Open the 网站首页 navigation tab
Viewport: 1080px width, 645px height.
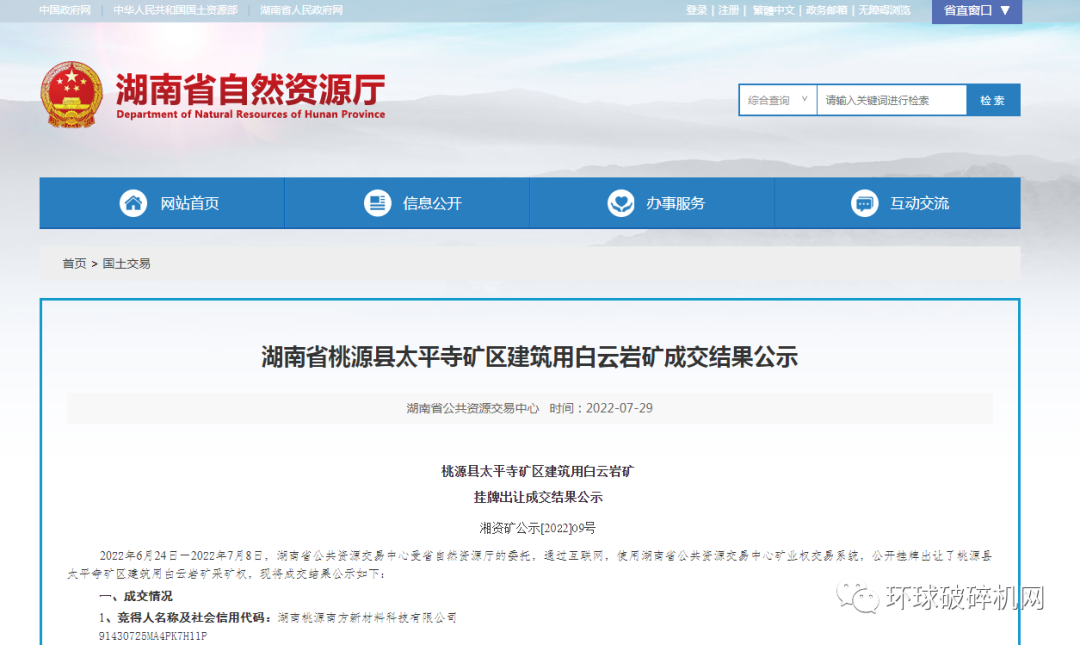click(189, 203)
